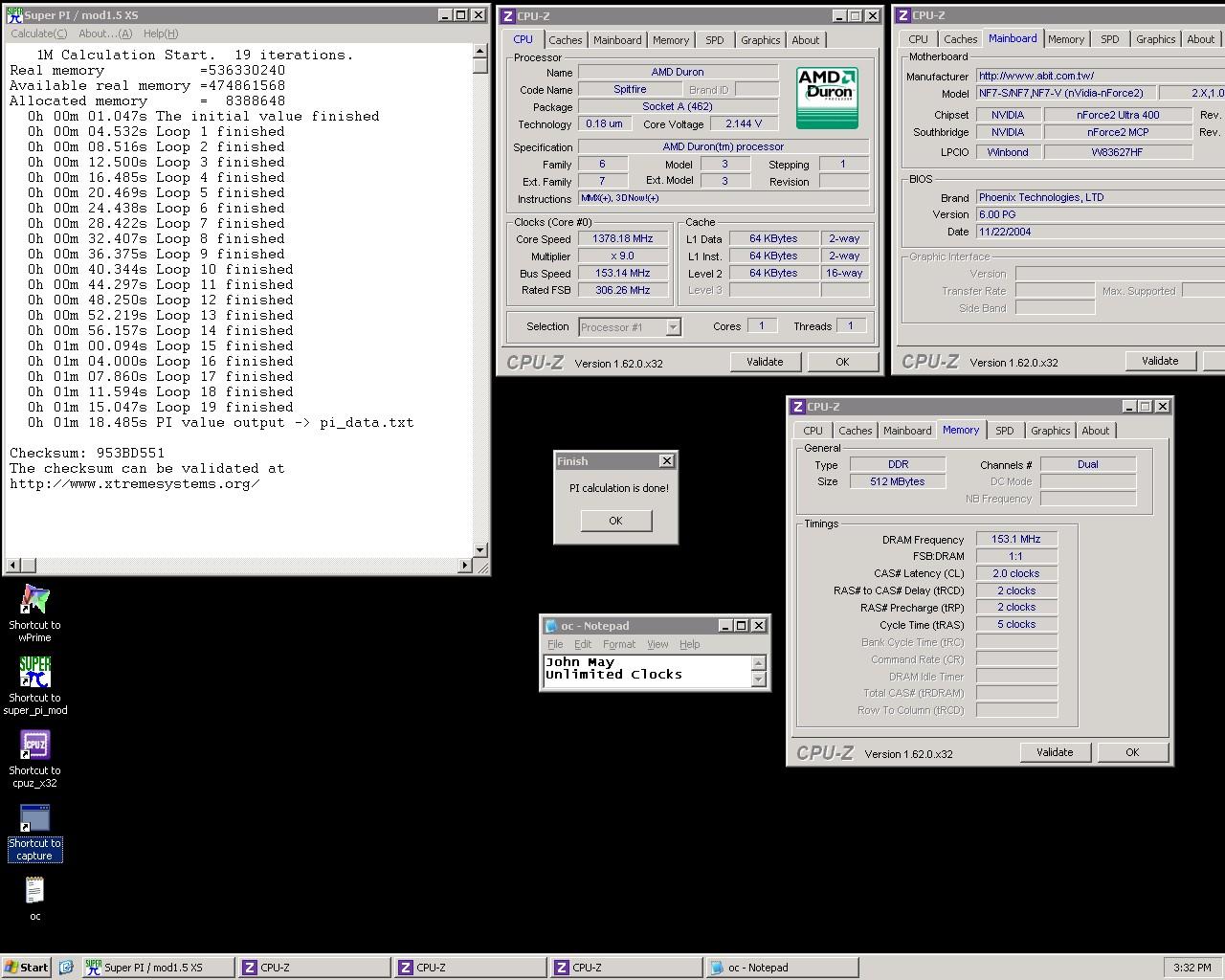1225x980 pixels.
Task: Activate the second CPU-Z taskbar item
Action: [470, 968]
